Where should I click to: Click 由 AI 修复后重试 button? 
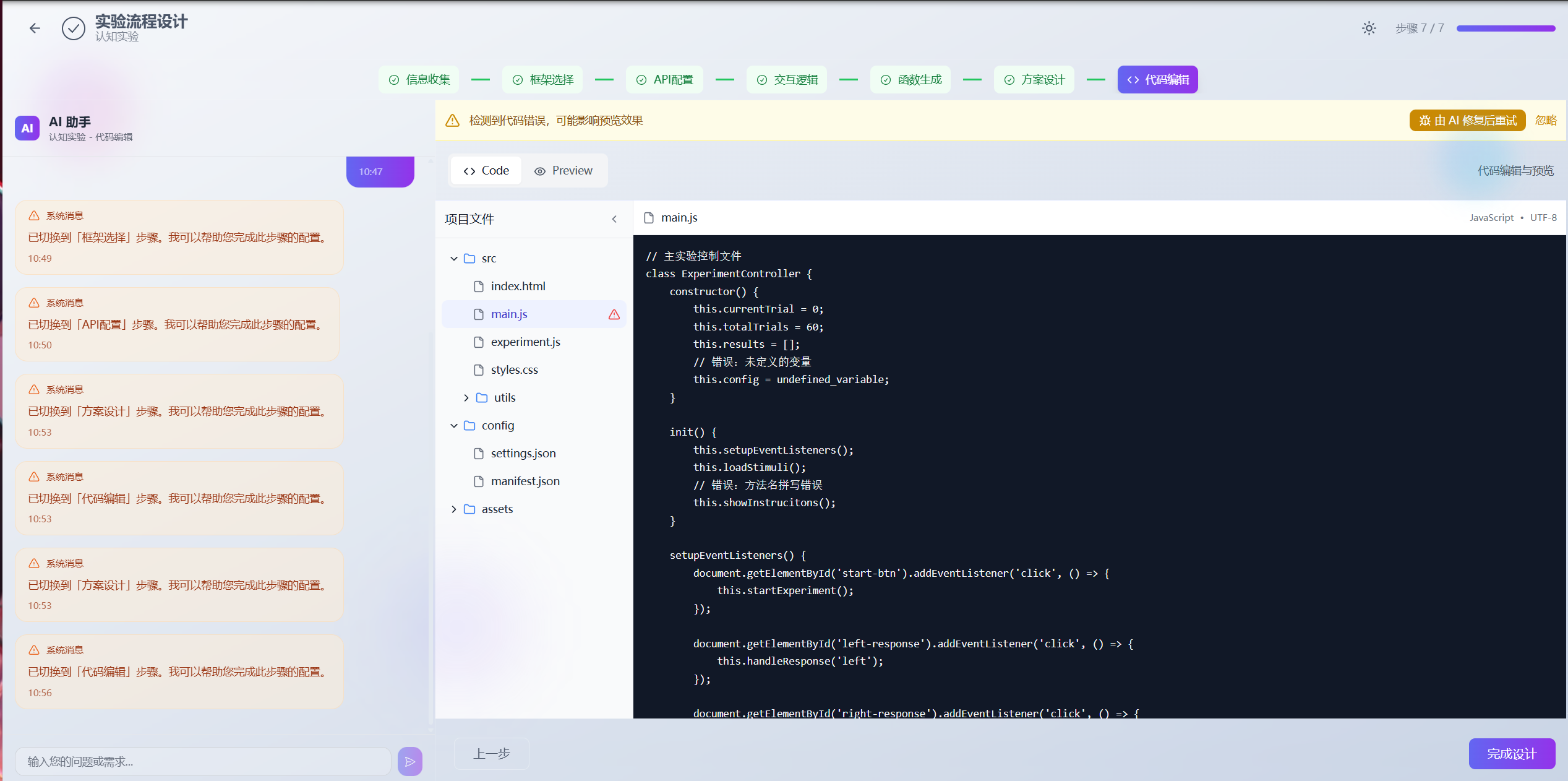pyautogui.click(x=1467, y=120)
